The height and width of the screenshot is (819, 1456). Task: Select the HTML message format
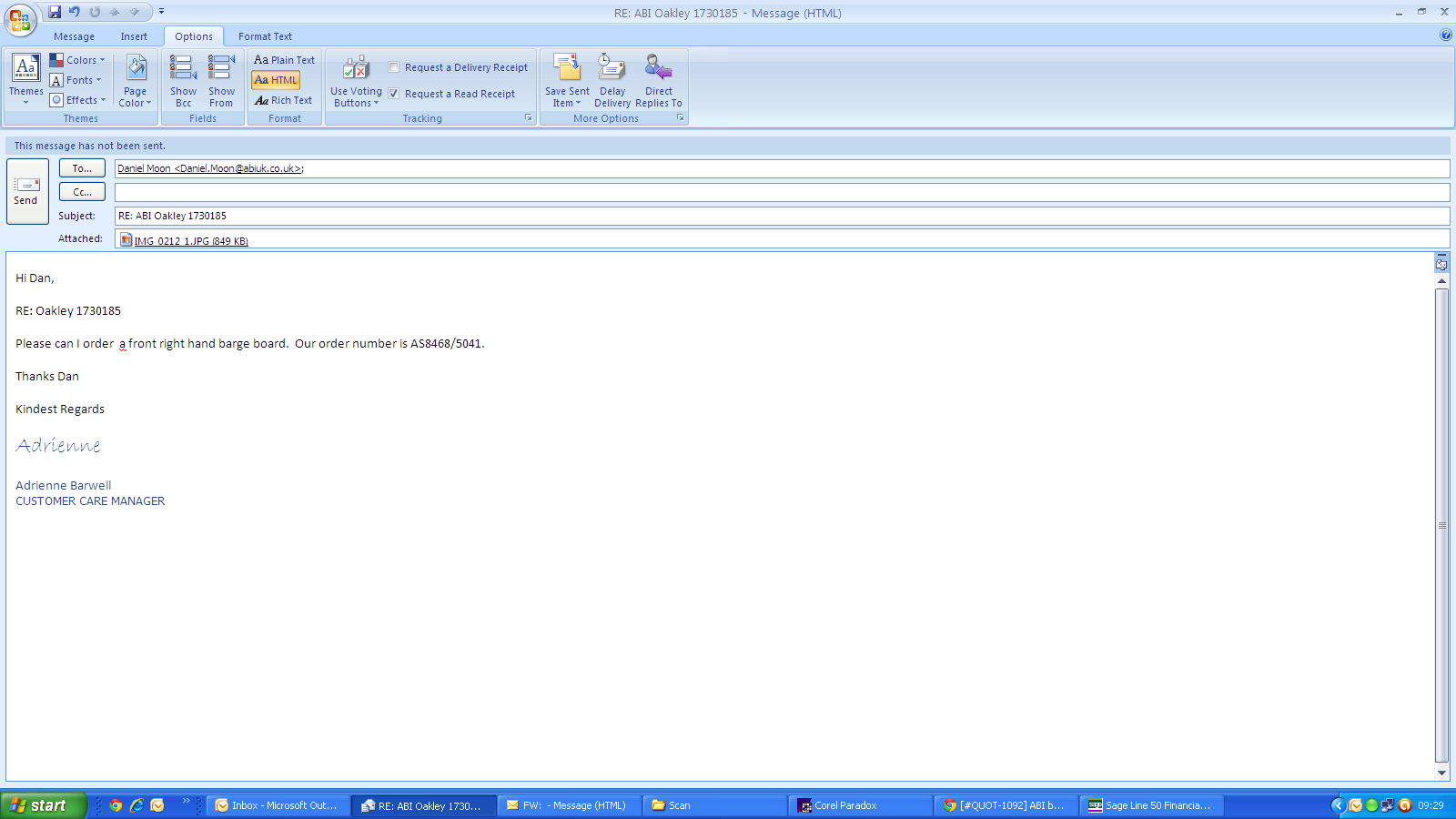click(x=276, y=80)
